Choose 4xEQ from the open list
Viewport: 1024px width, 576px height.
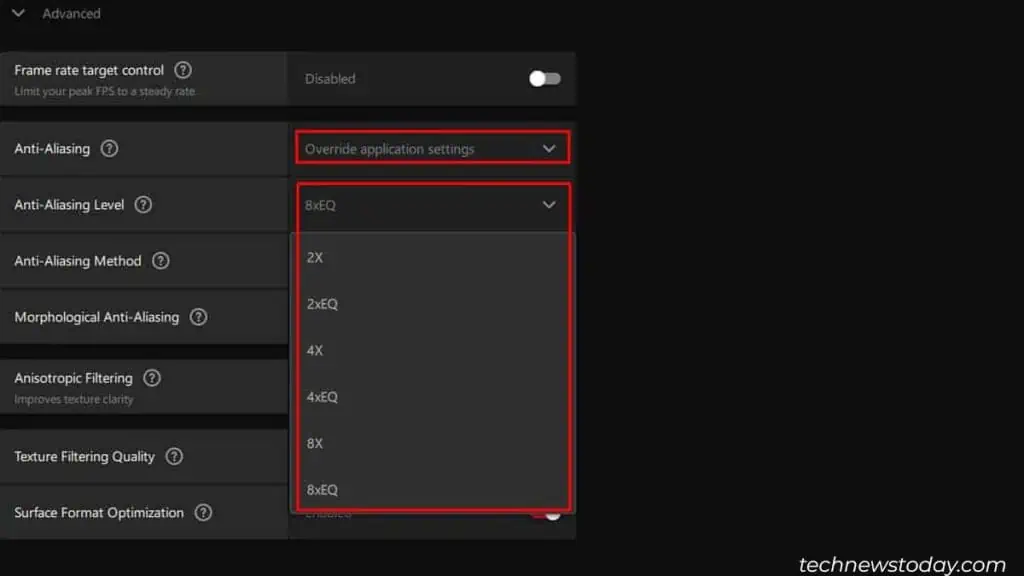[x=320, y=397]
